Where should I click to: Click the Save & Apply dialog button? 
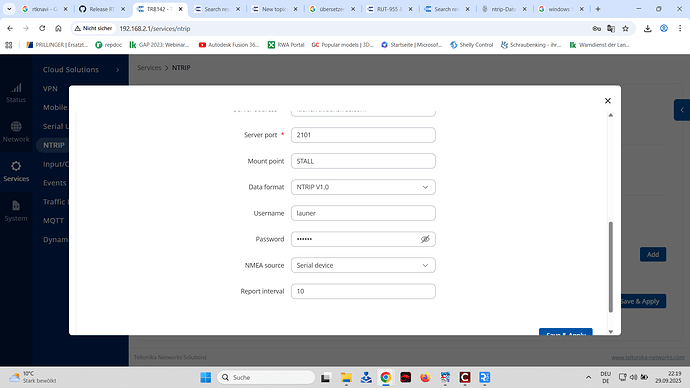565,332
